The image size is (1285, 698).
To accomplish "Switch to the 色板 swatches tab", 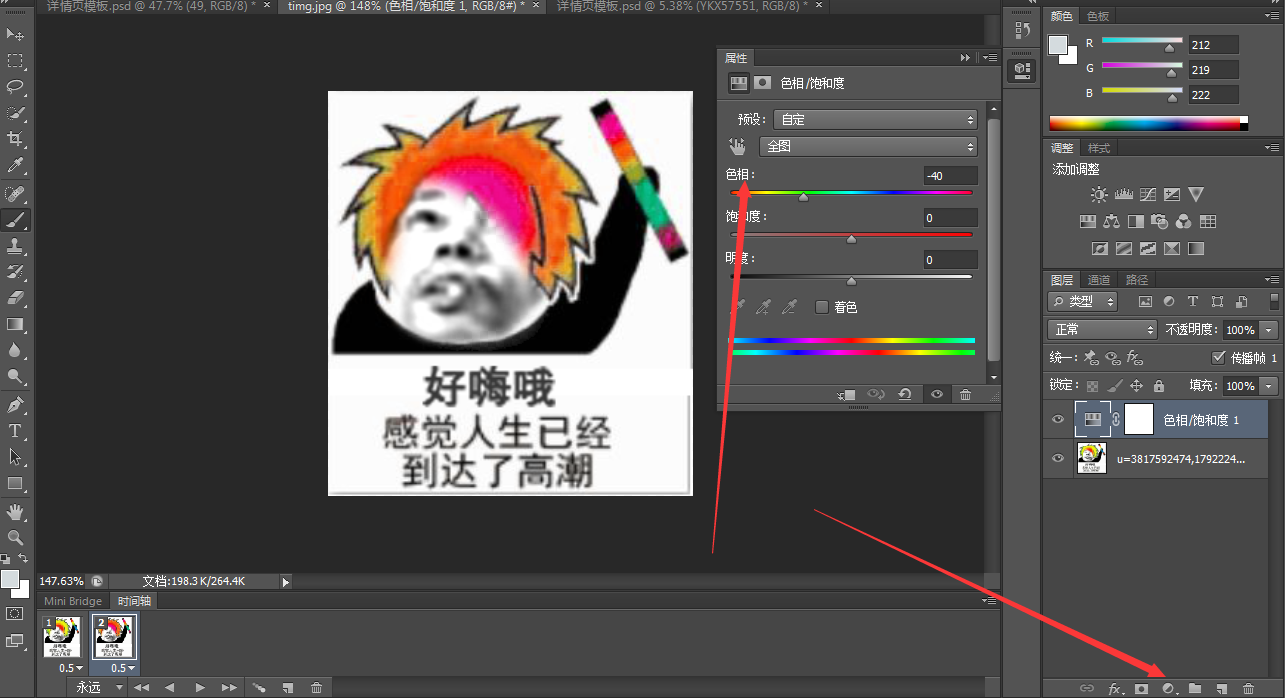I will tap(1098, 16).
